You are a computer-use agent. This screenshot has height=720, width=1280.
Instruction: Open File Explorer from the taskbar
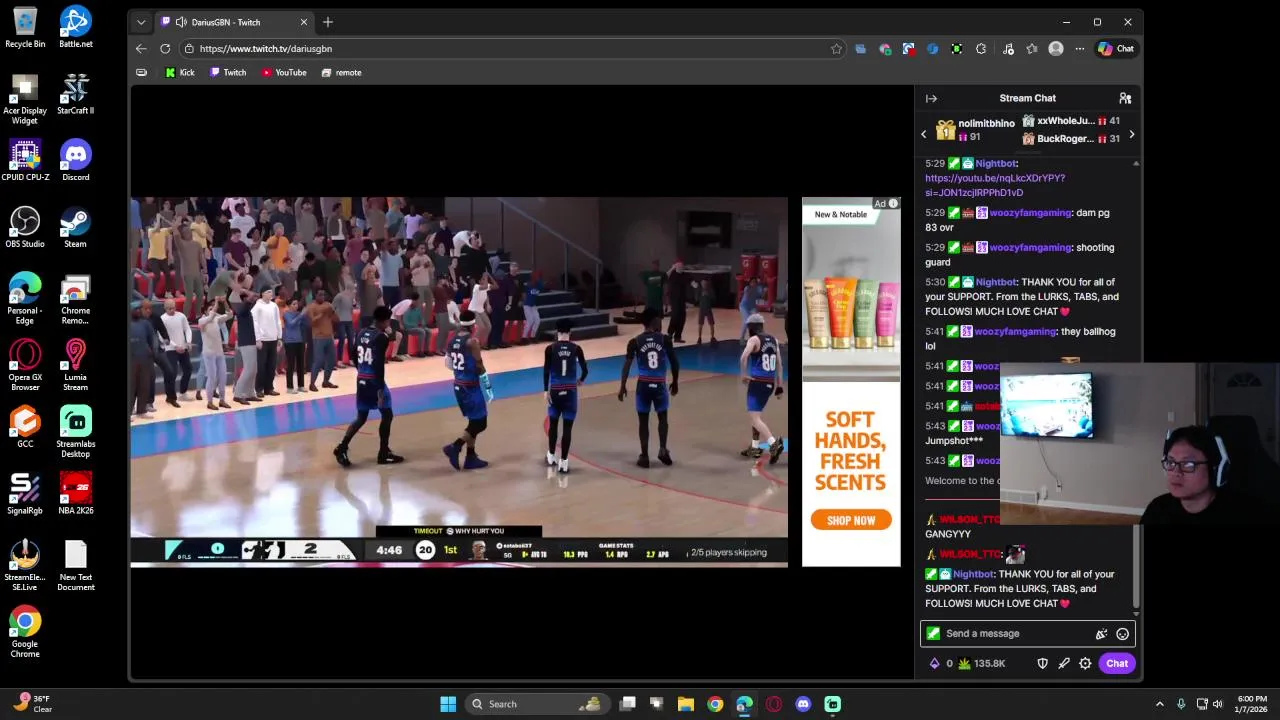coord(686,704)
